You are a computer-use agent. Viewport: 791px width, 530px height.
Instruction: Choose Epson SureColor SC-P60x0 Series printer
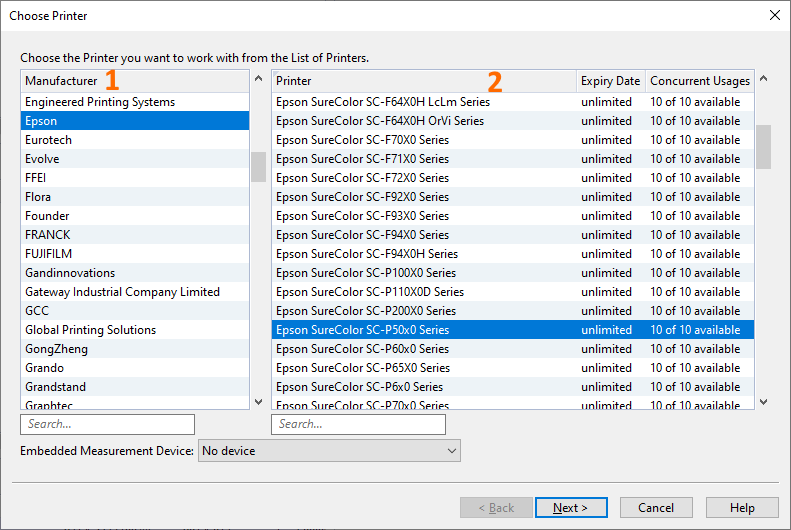tap(362, 349)
